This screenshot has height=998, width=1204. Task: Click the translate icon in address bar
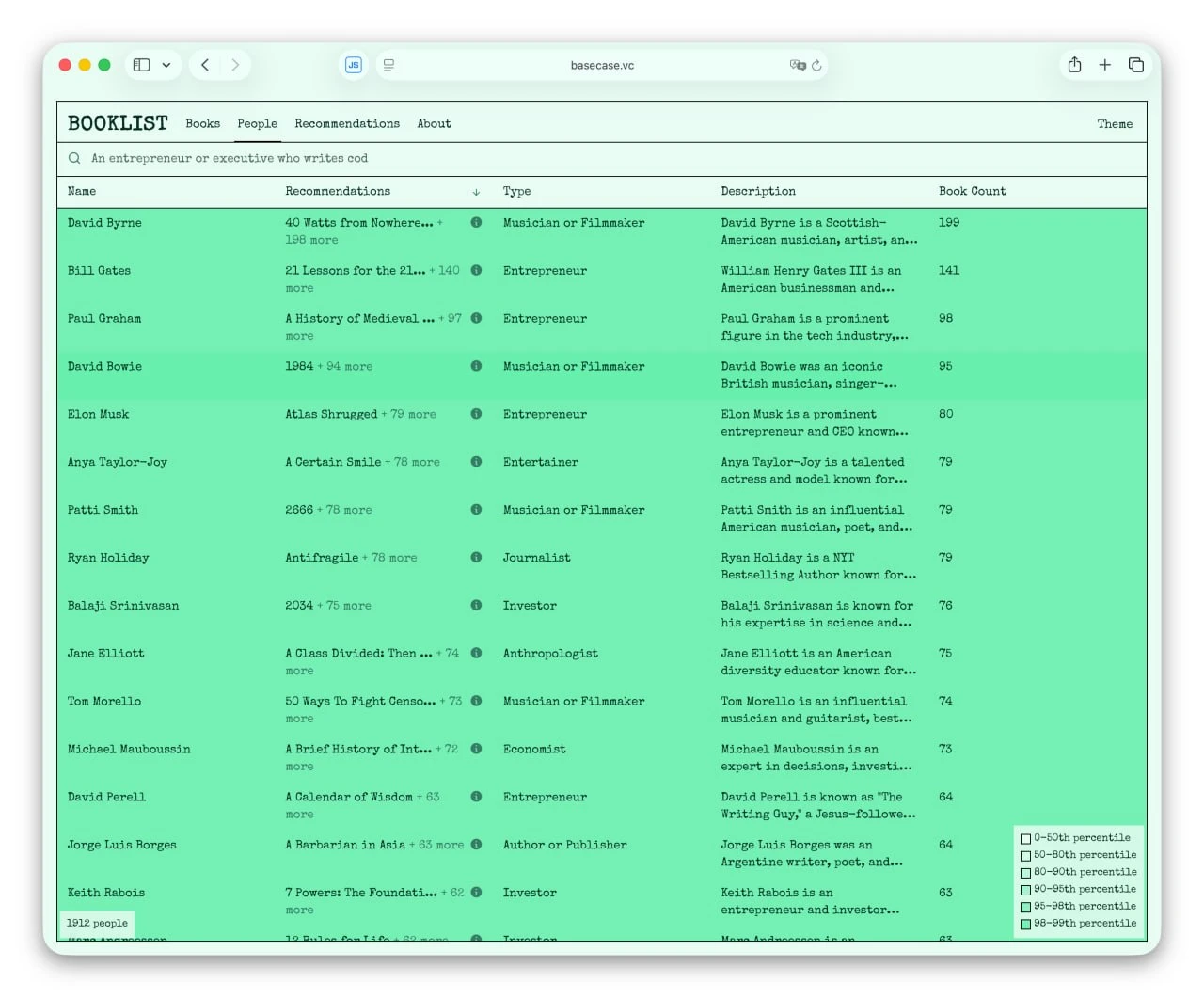click(x=798, y=65)
